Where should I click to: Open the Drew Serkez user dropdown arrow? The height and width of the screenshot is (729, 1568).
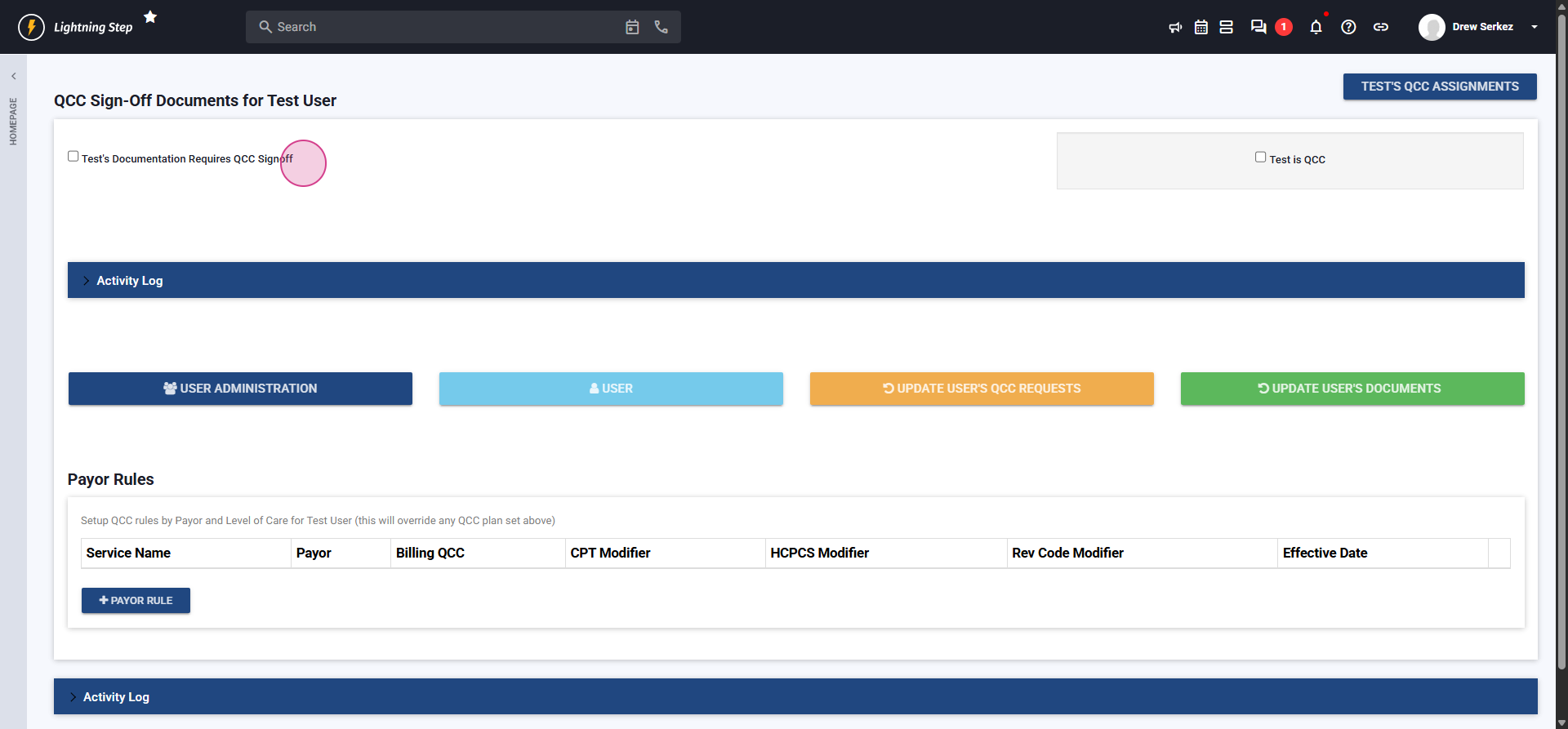[x=1535, y=27]
